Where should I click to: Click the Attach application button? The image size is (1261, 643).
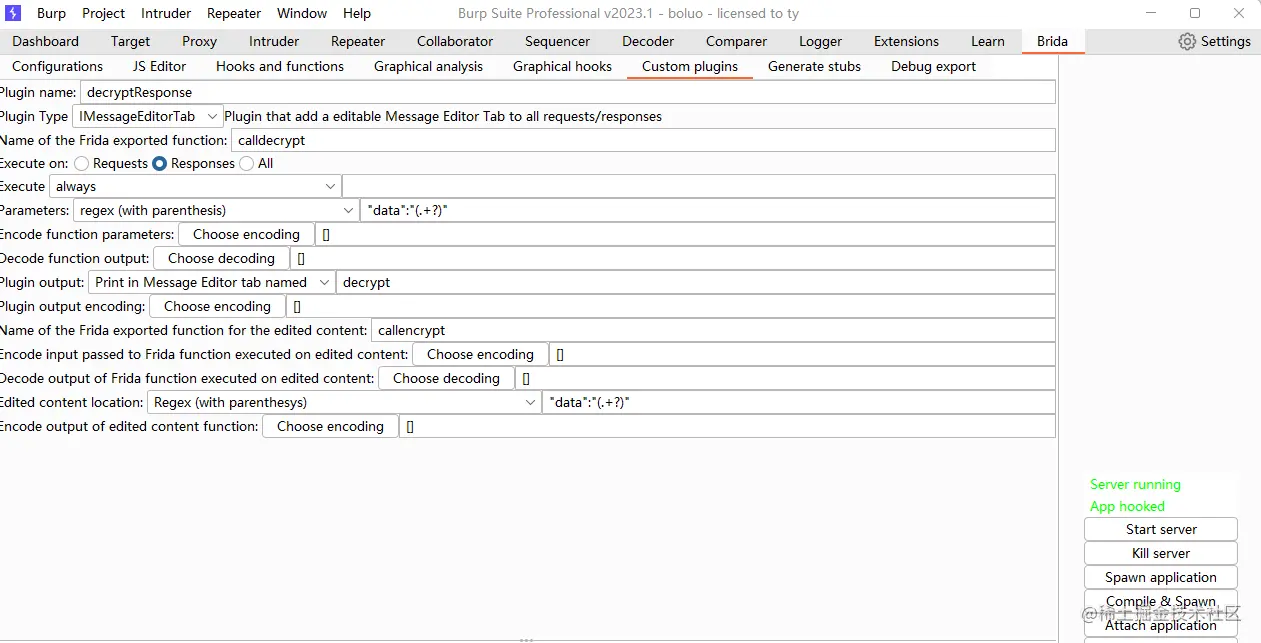(x=1161, y=625)
